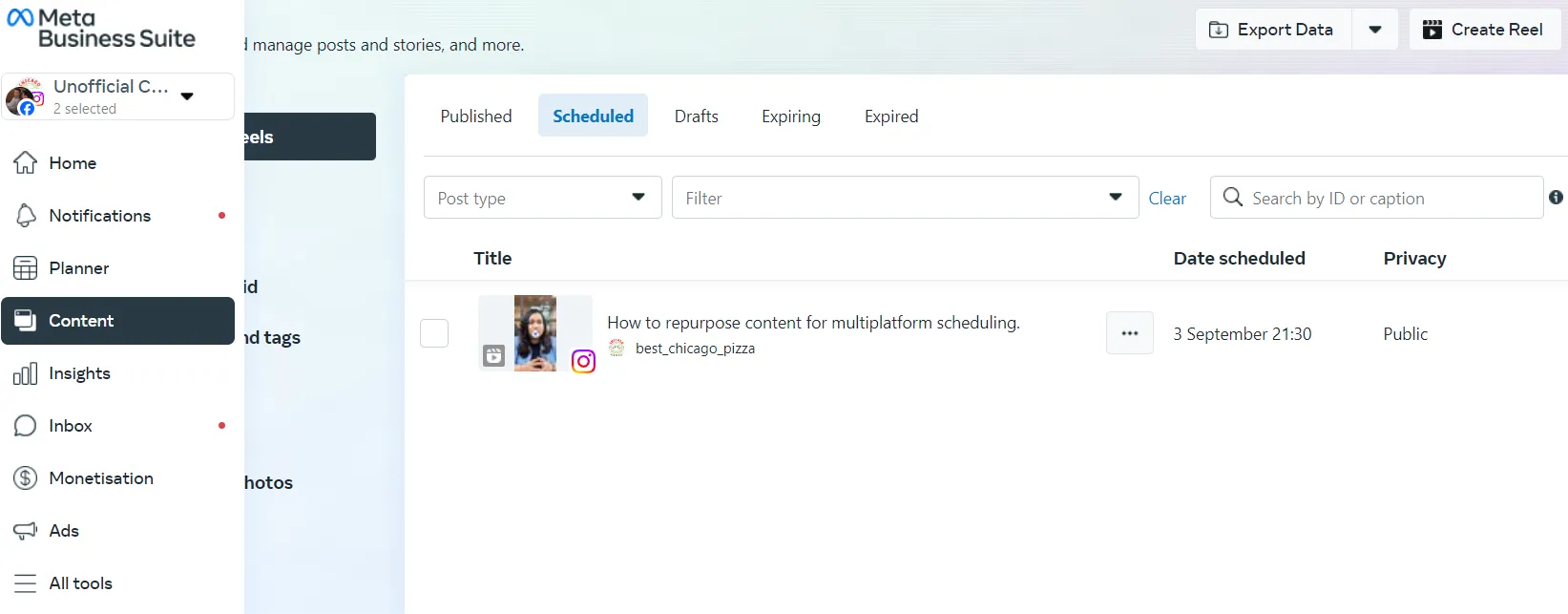The height and width of the screenshot is (614, 1568).
Task: Click the Home house icon in sidebar
Action: (26, 163)
